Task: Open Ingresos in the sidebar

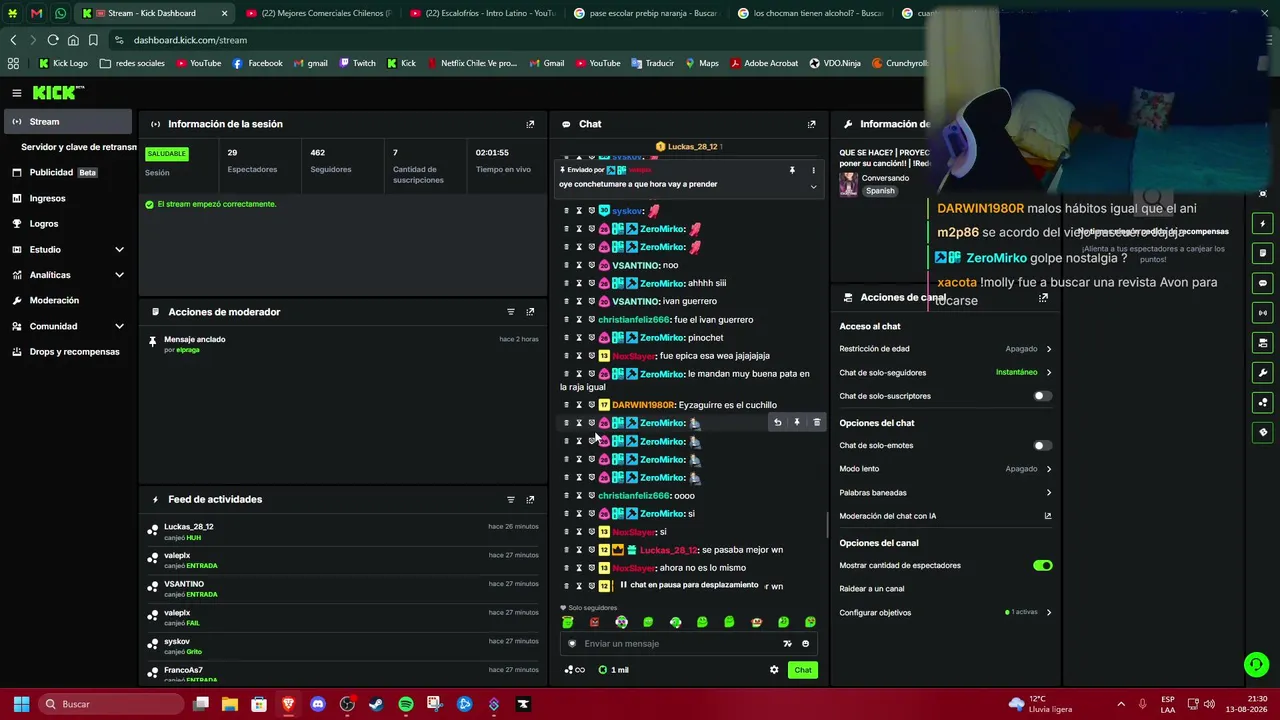Action: (68, 198)
